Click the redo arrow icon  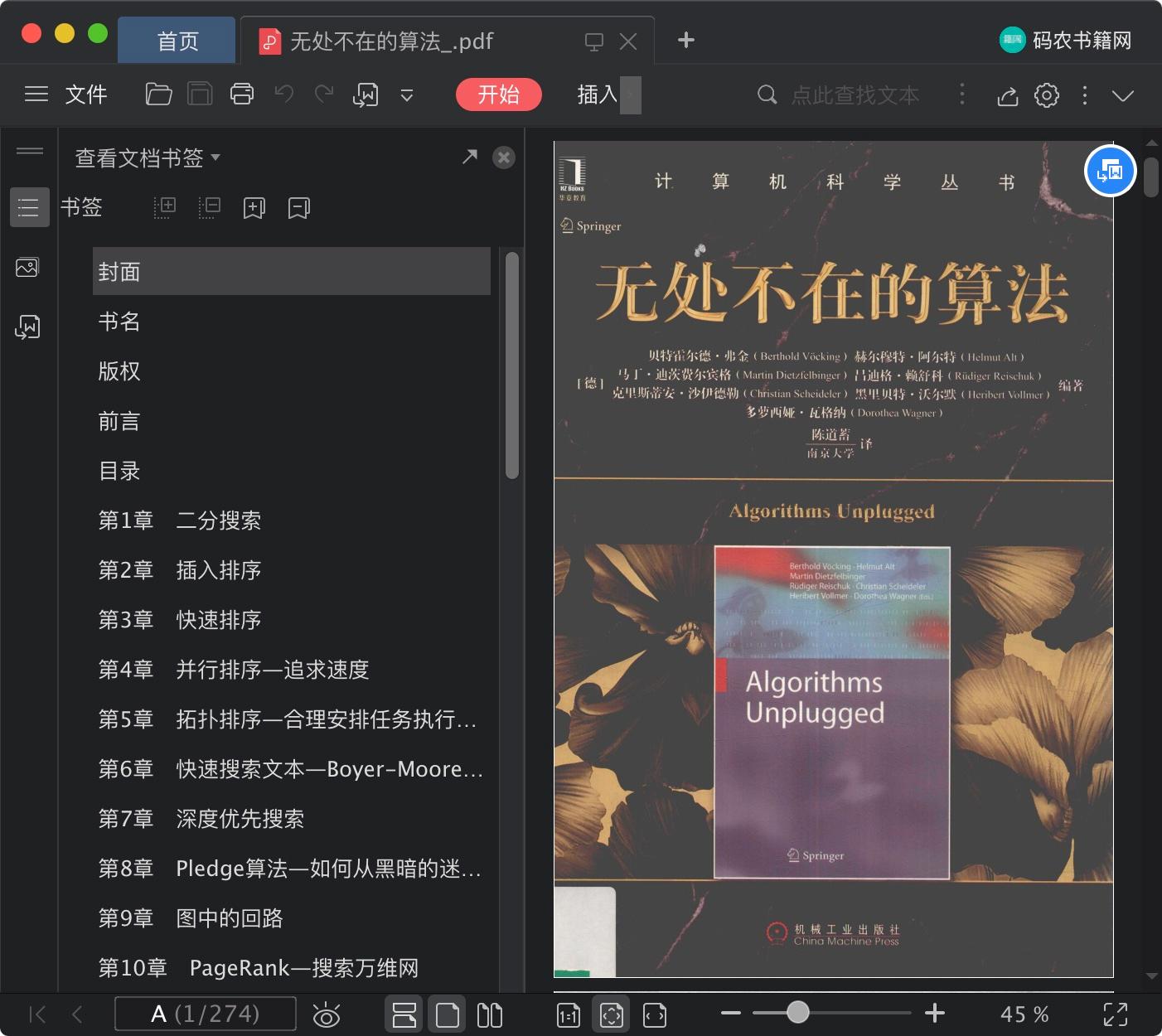click(324, 94)
